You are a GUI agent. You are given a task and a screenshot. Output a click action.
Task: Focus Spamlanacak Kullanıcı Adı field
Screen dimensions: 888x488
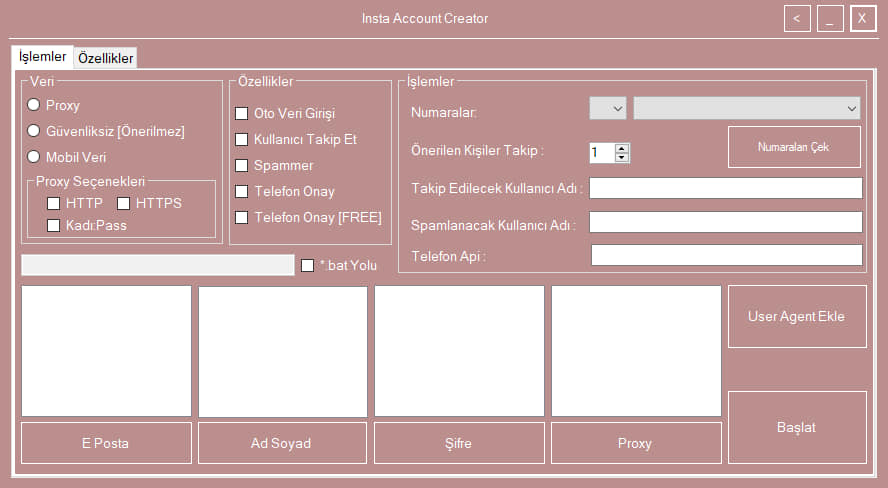(x=726, y=222)
